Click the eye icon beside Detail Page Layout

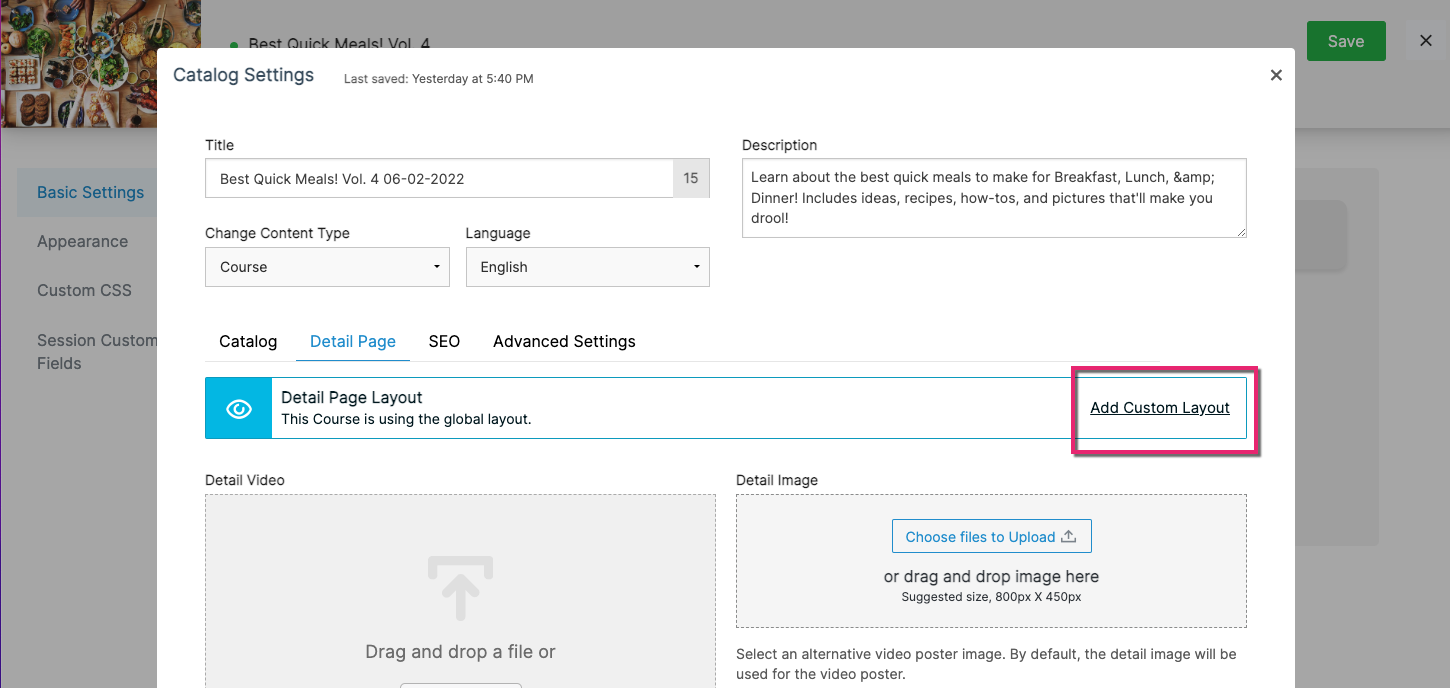238,408
